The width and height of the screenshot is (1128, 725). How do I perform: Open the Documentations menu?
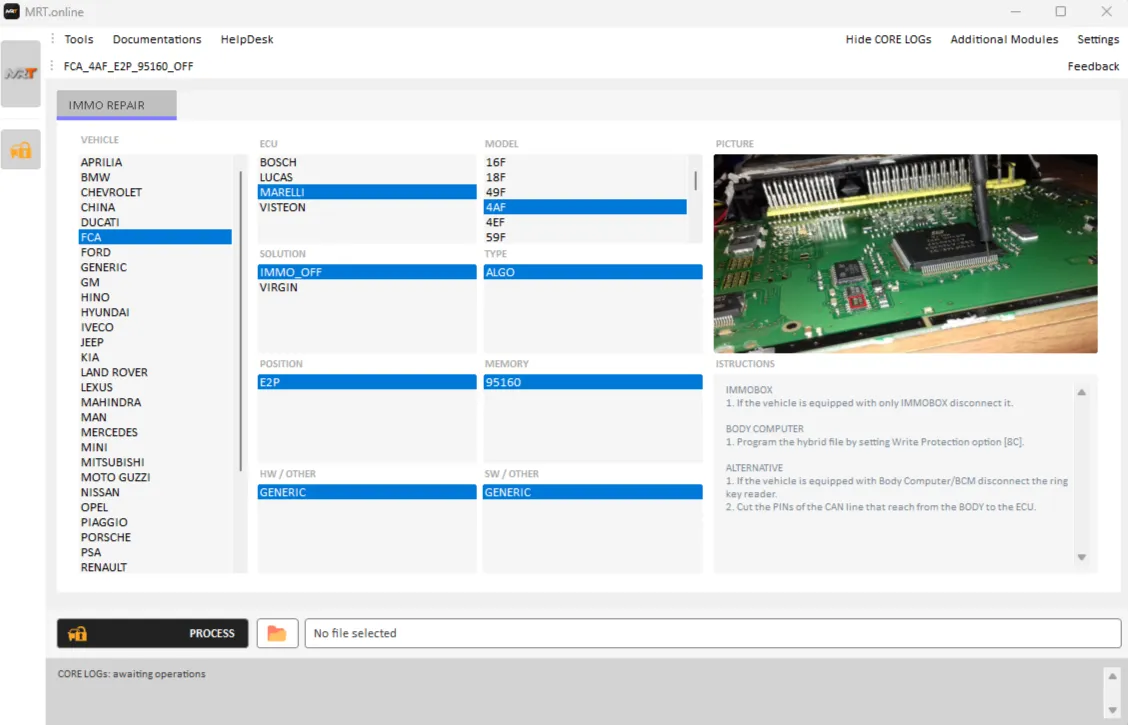tap(157, 40)
